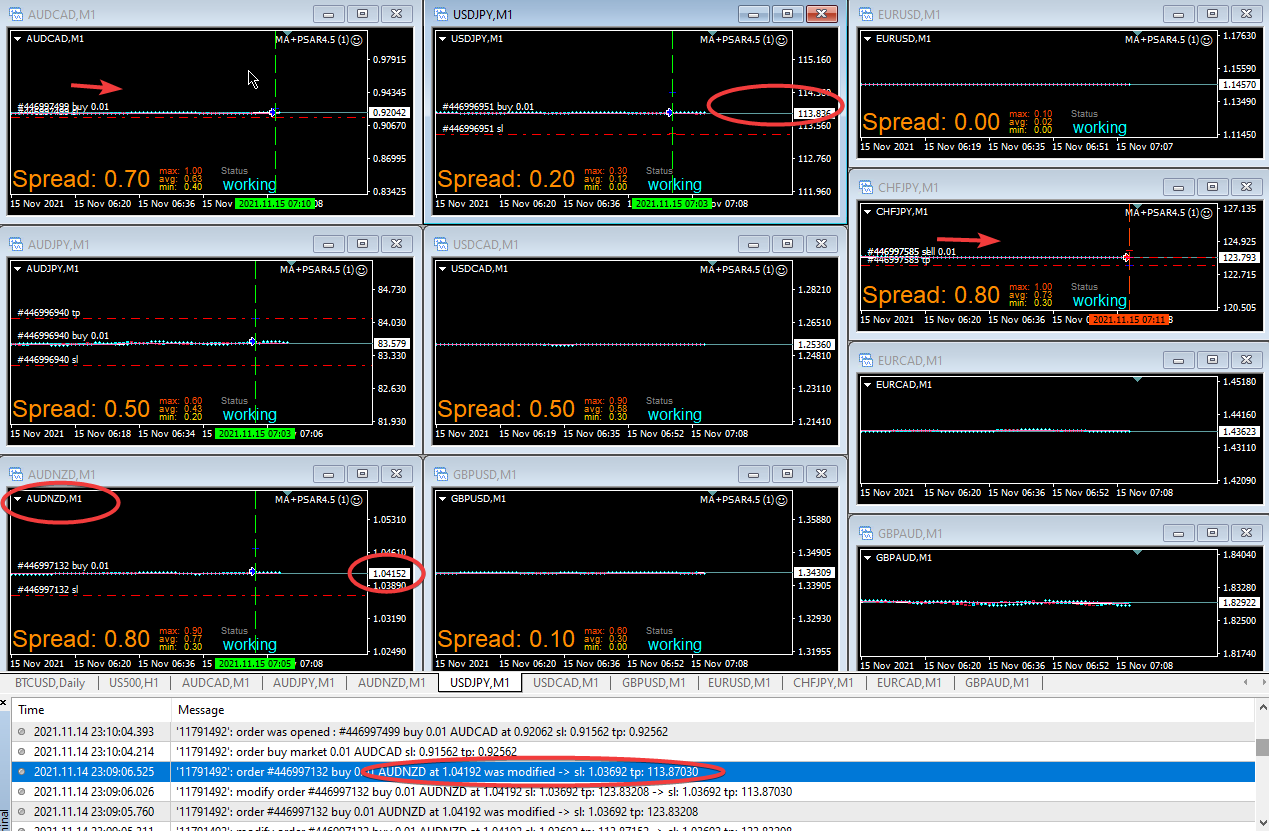
Task: Click the '#446997132 buy 0.01' label on AUDNZD chart
Action: pos(63,566)
